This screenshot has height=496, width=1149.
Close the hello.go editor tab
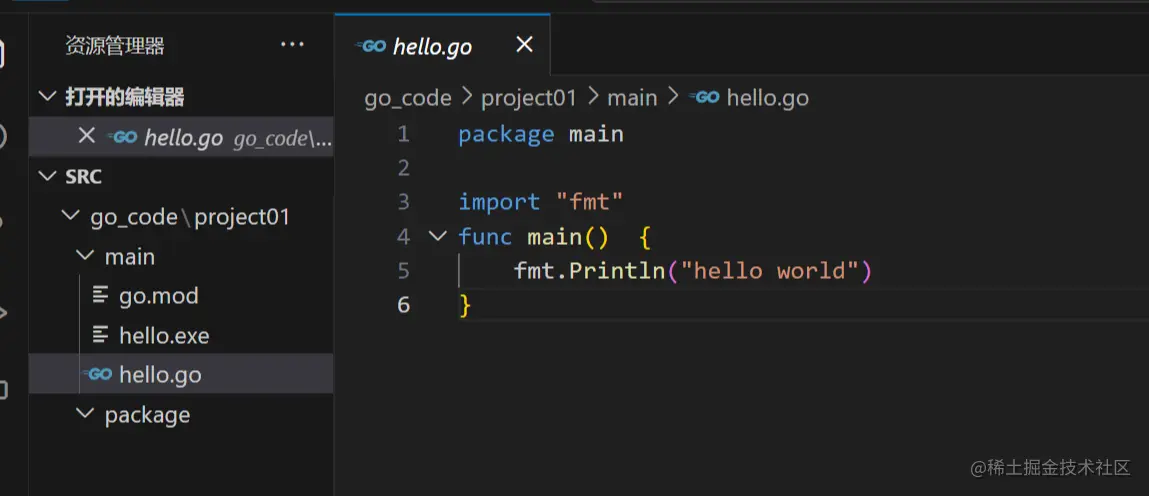coord(524,45)
